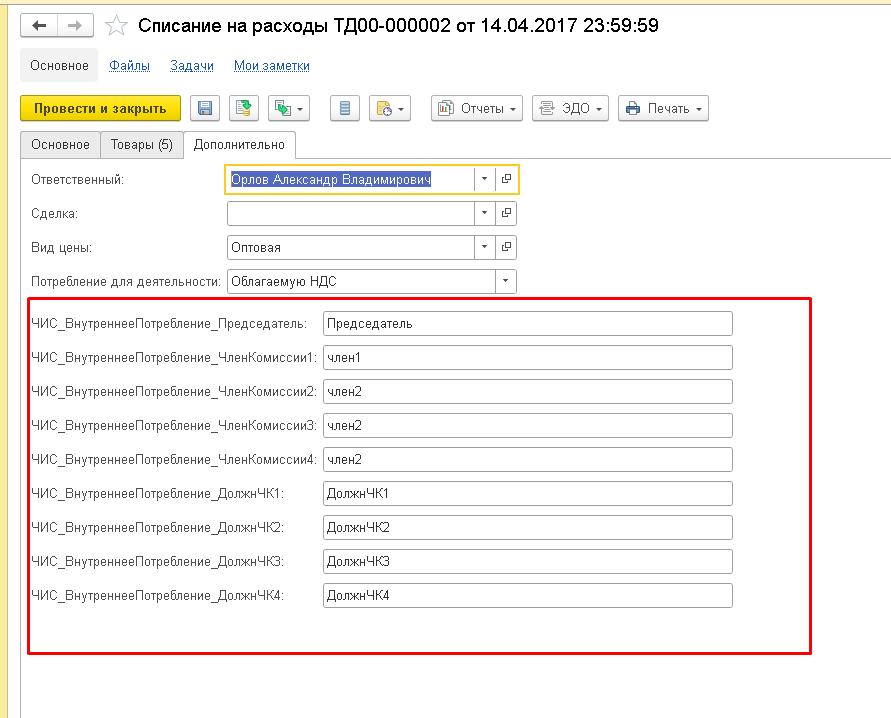Click the Председатель input field

pos(528,323)
